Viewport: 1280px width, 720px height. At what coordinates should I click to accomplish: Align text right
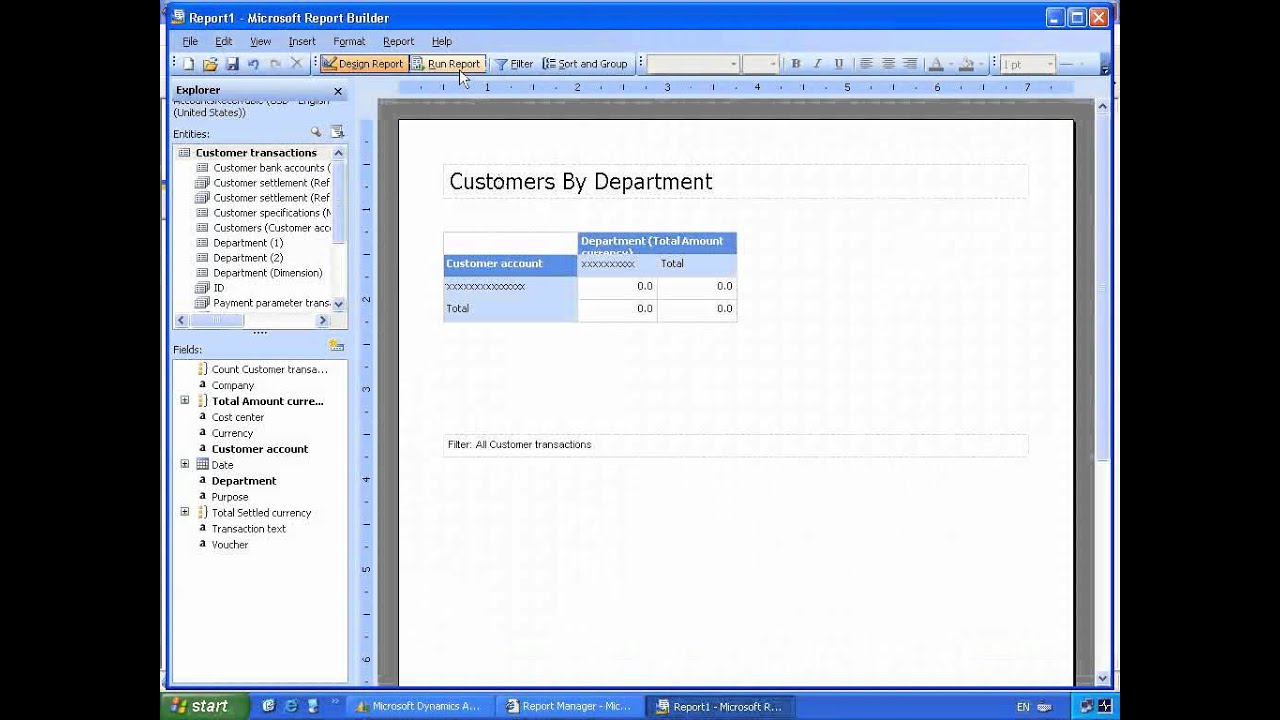pyautogui.click(x=909, y=64)
